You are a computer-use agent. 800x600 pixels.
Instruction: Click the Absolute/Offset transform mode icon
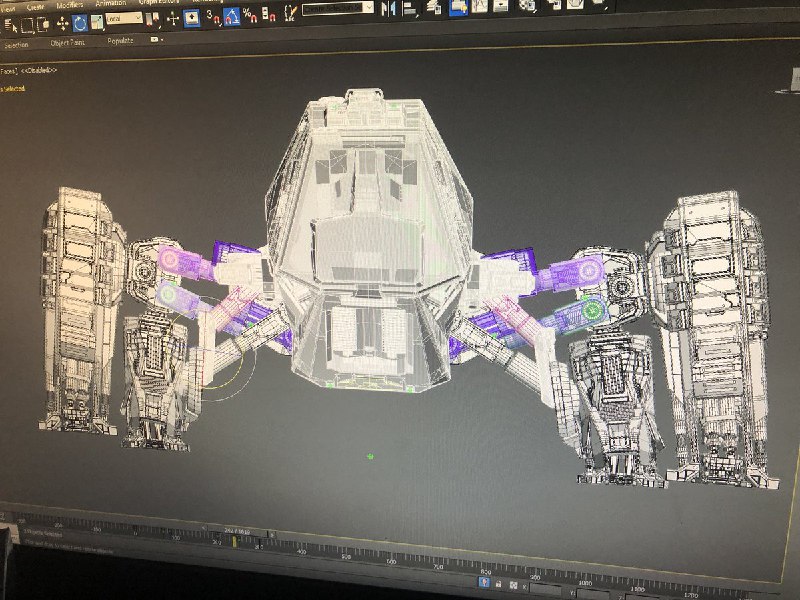coord(513,586)
